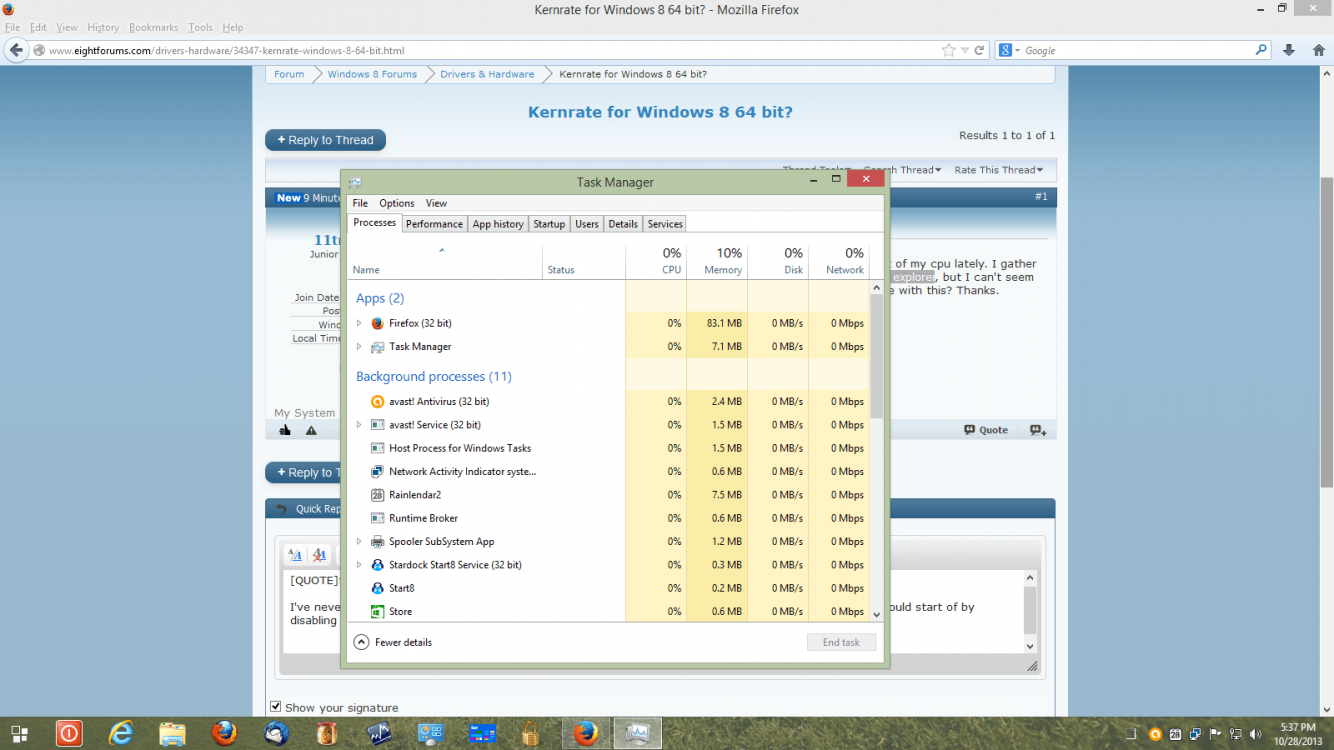
Task: Open the Search Thread dropdown
Action: coord(902,170)
